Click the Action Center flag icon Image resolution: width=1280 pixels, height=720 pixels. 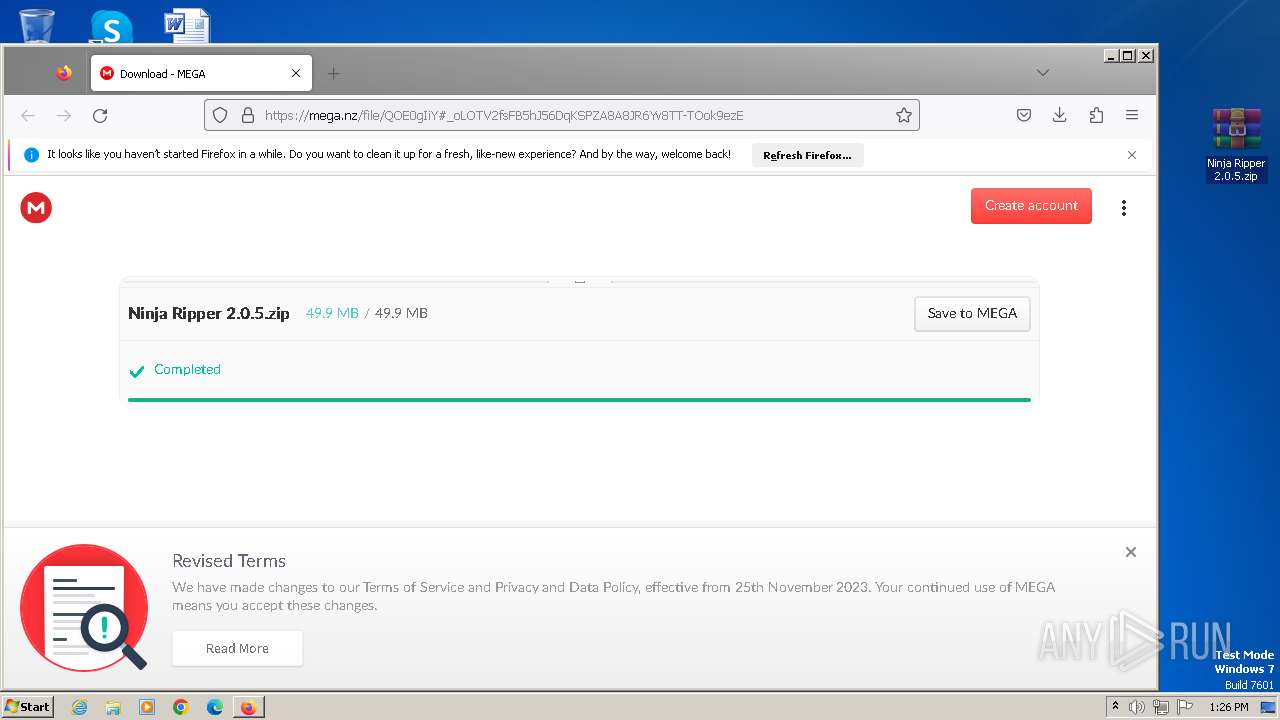pos(1185,707)
